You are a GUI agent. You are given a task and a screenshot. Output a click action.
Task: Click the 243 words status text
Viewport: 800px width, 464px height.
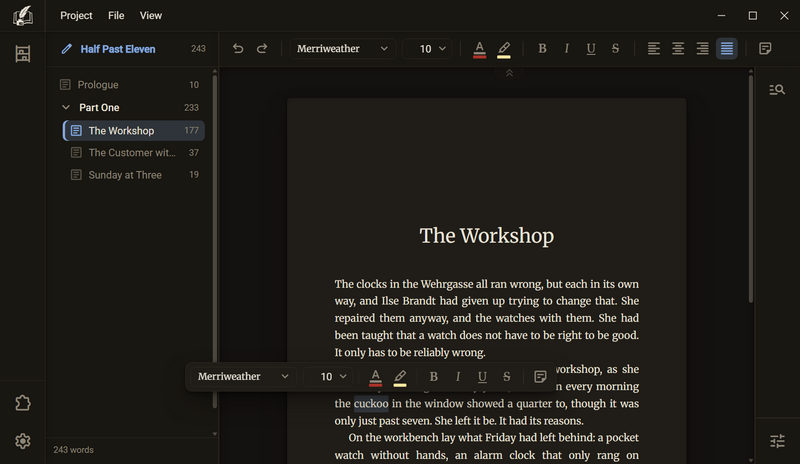(x=73, y=450)
